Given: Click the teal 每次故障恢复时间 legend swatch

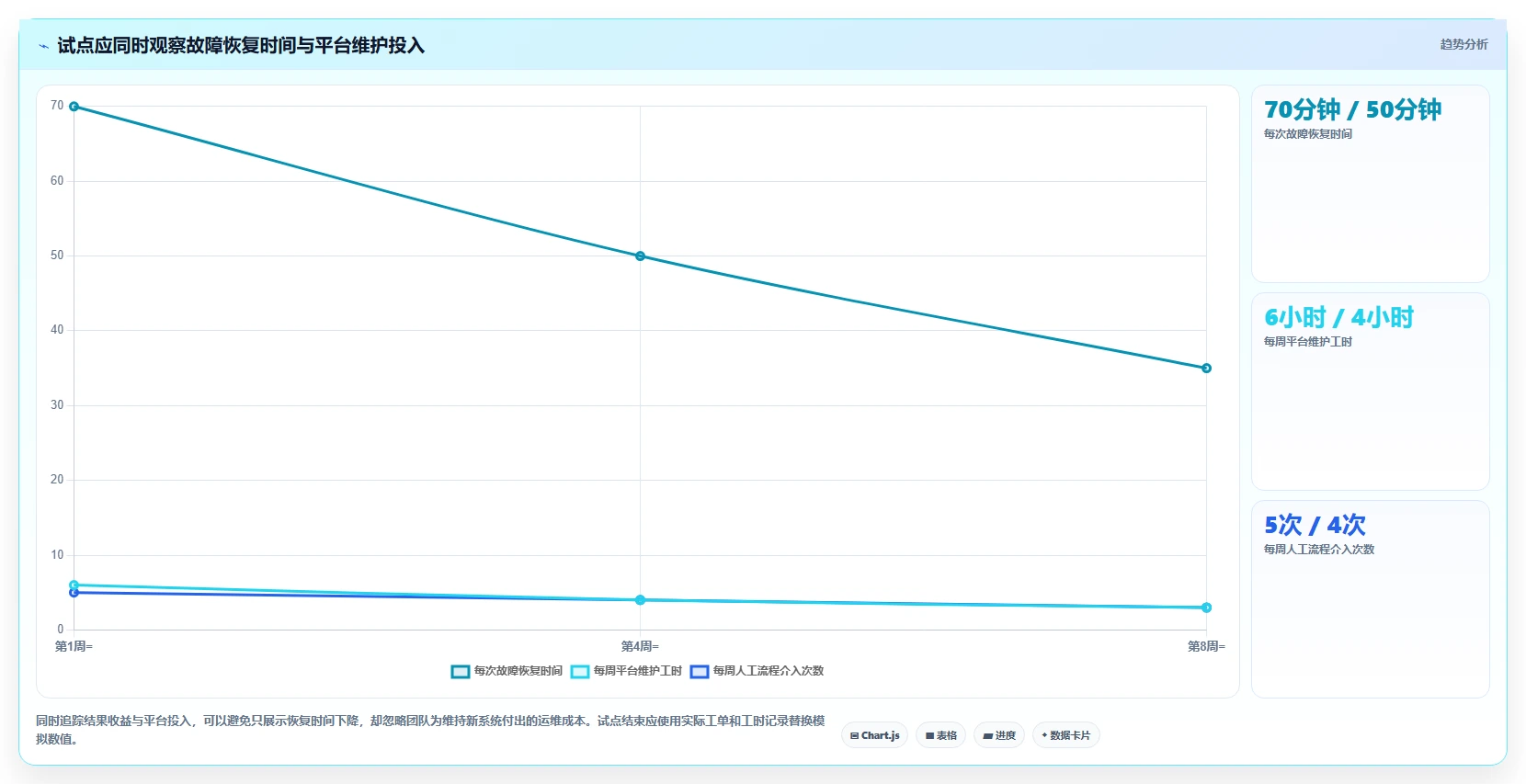Looking at the screenshot, I should pos(461,672).
